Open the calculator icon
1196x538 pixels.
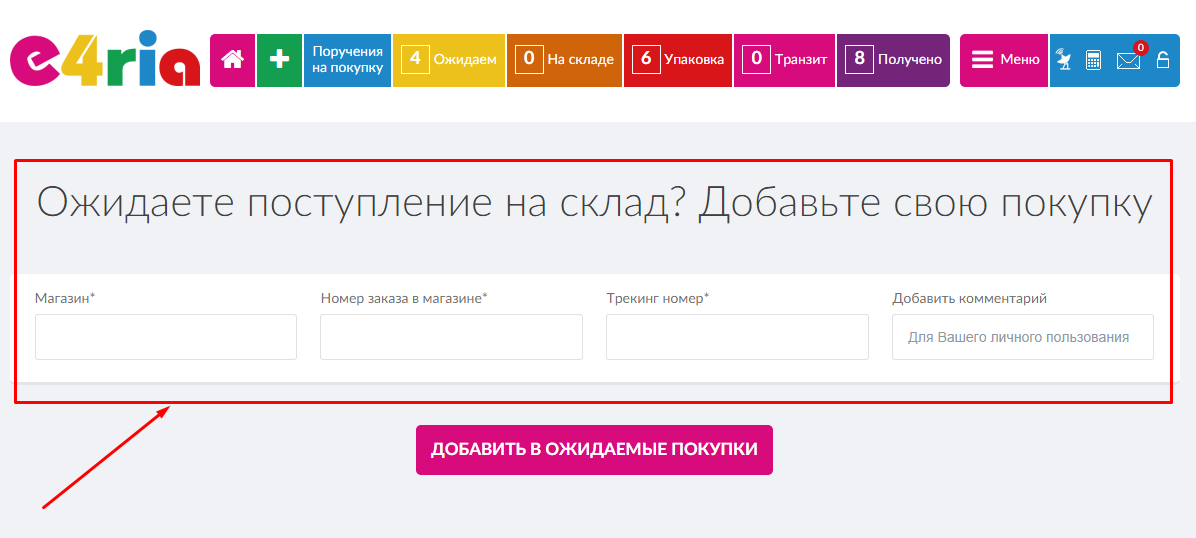click(x=1093, y=60)
